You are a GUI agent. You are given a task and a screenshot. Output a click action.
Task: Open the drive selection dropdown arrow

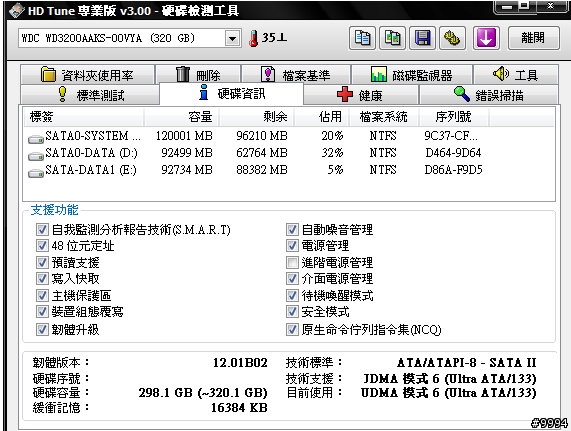(232, 38)
